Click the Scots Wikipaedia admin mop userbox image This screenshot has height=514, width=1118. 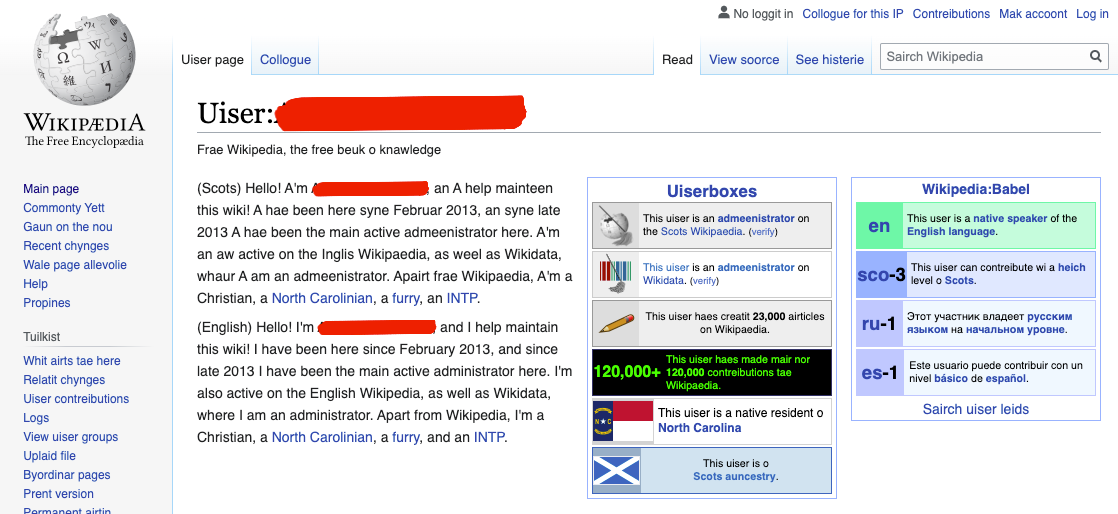point(615,225)
